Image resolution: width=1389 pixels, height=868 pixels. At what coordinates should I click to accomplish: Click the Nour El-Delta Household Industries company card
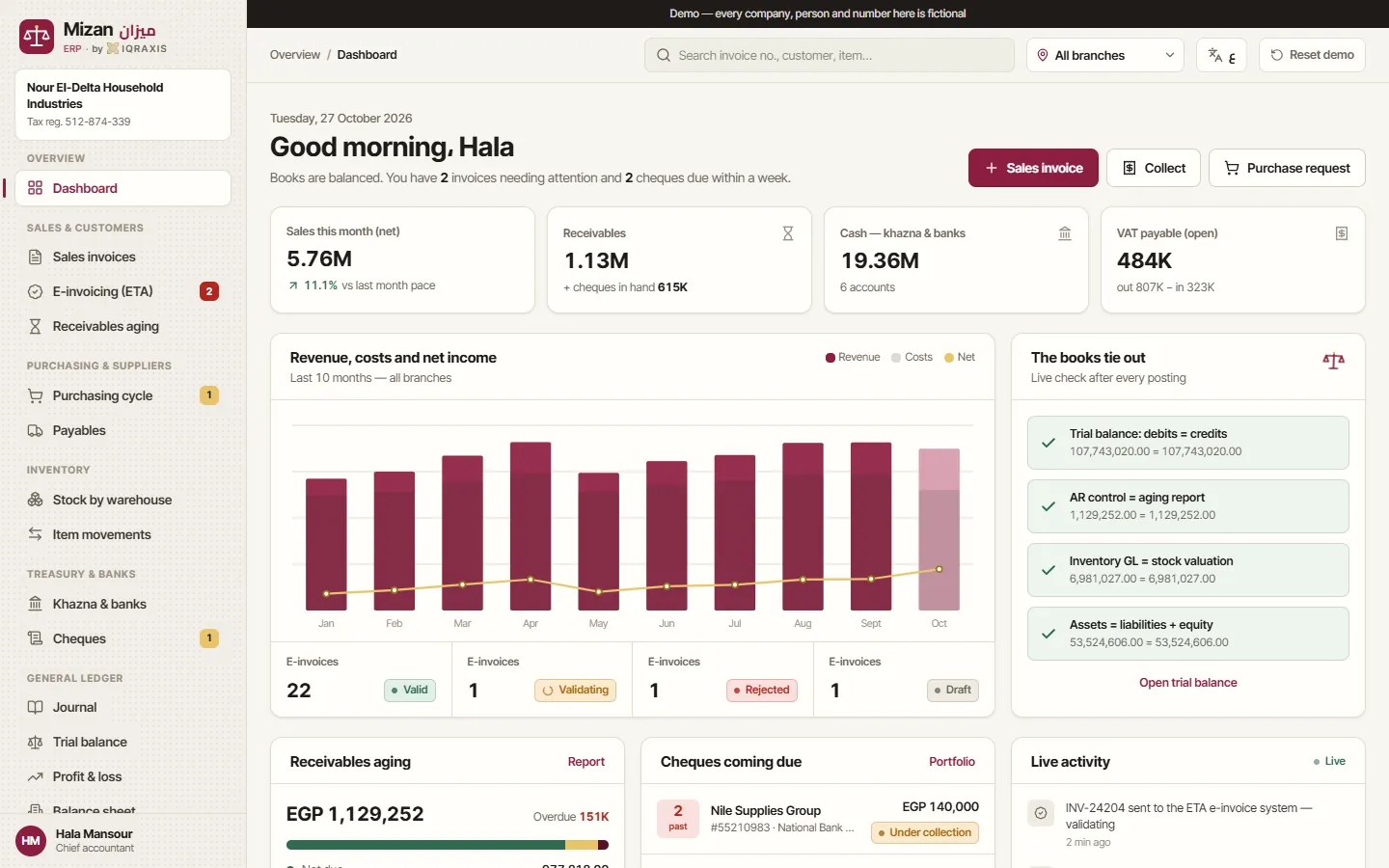123,104
